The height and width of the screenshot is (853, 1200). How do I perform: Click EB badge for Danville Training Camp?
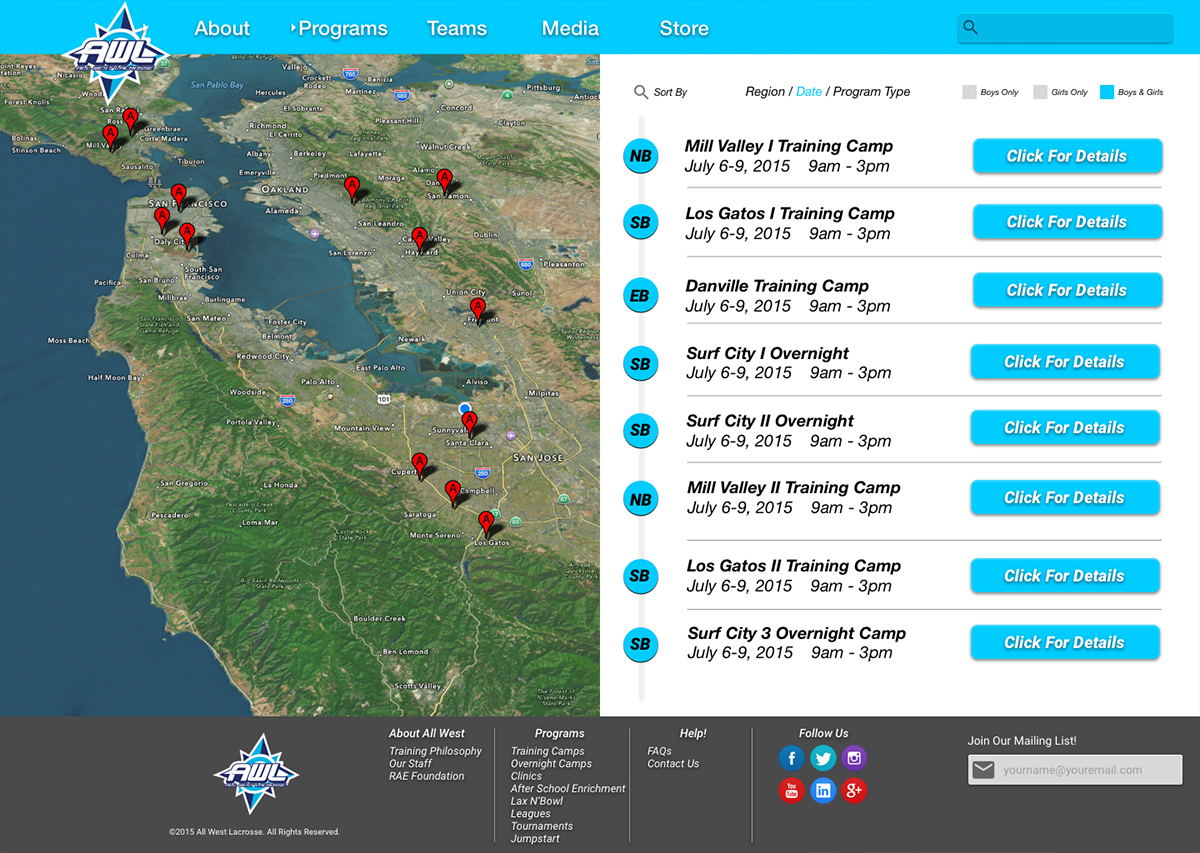pos(640,296)
